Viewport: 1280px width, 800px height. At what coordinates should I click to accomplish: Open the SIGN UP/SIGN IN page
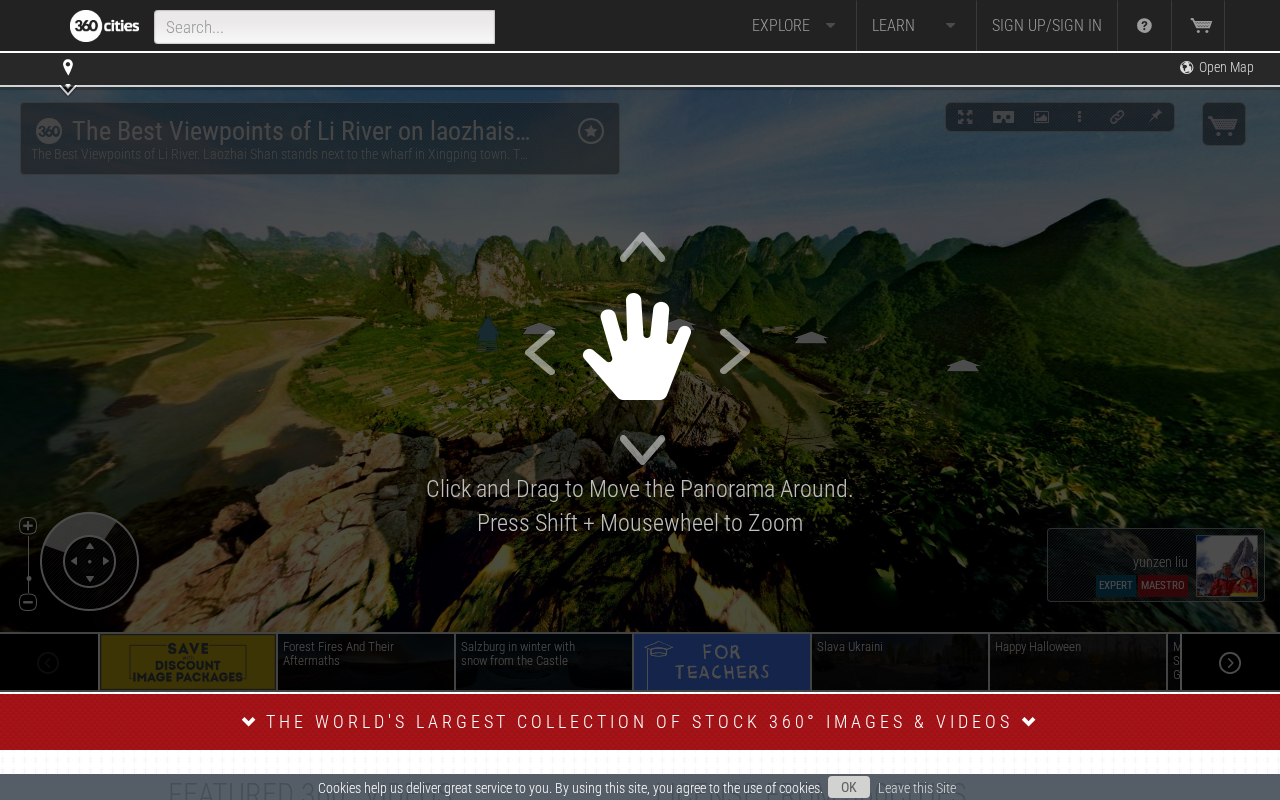[1047, 26]
